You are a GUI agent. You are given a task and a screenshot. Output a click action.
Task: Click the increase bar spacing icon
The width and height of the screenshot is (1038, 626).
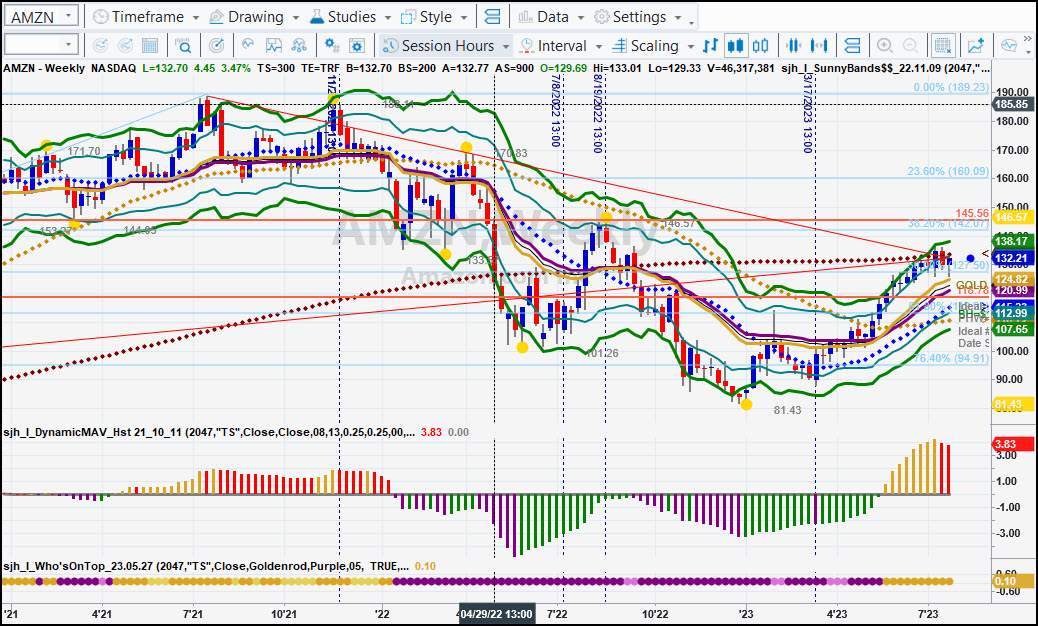pos(820,45)
